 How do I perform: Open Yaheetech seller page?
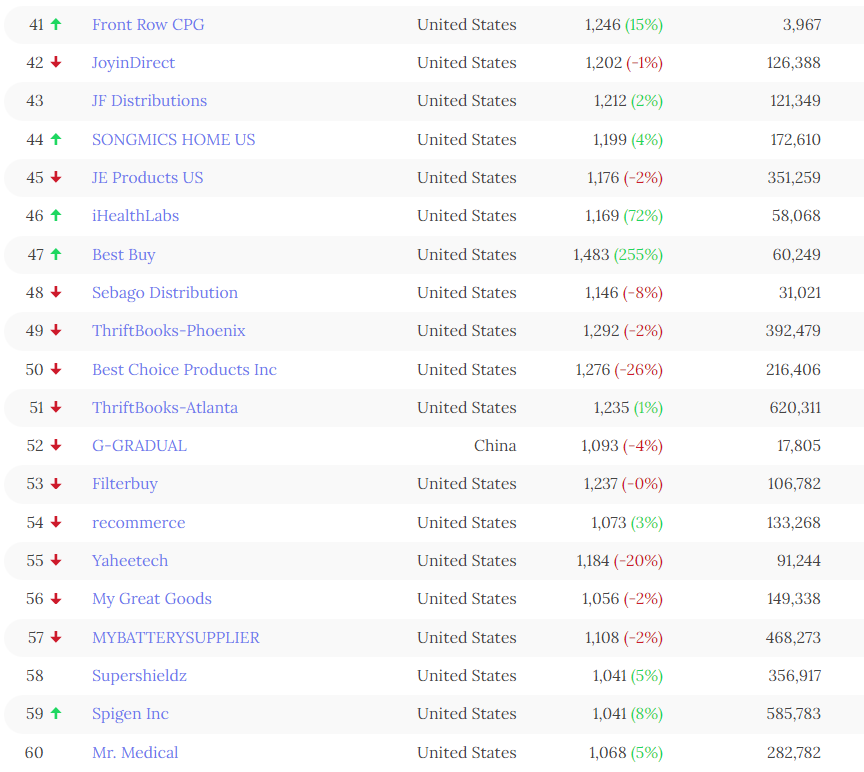[130, 560]
